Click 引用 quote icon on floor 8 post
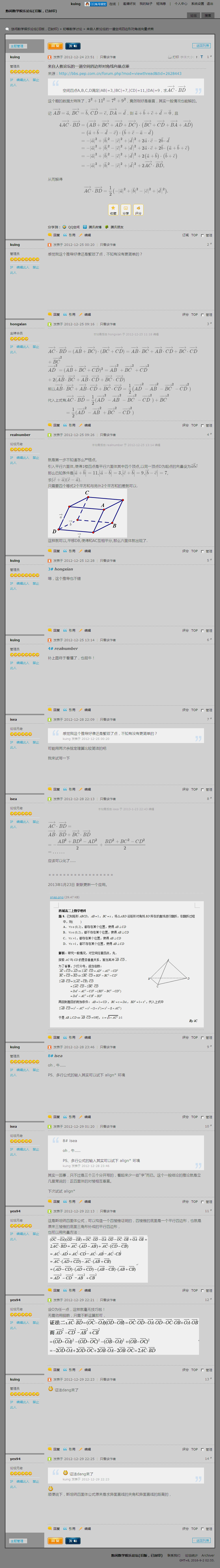Image resolution: width=220 pixels, height=1568 pixels. click(x=69, y=1038)
